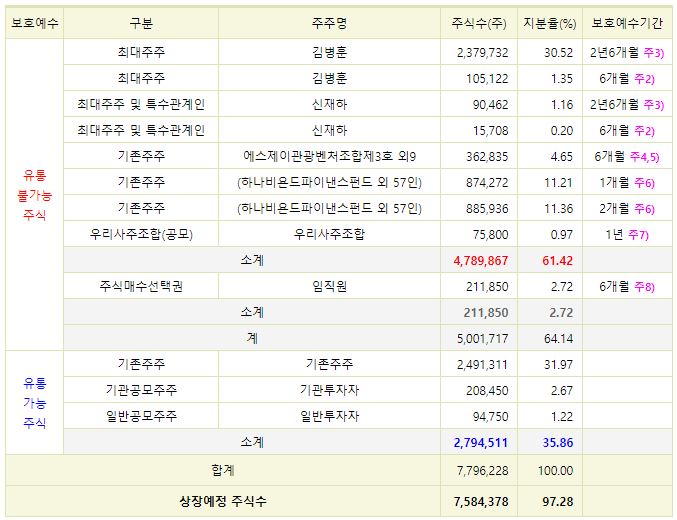Screen dimensions: 677x520
Task: Click the 유통 불가능 주식 red label
Action: click(x=35, y=195)
